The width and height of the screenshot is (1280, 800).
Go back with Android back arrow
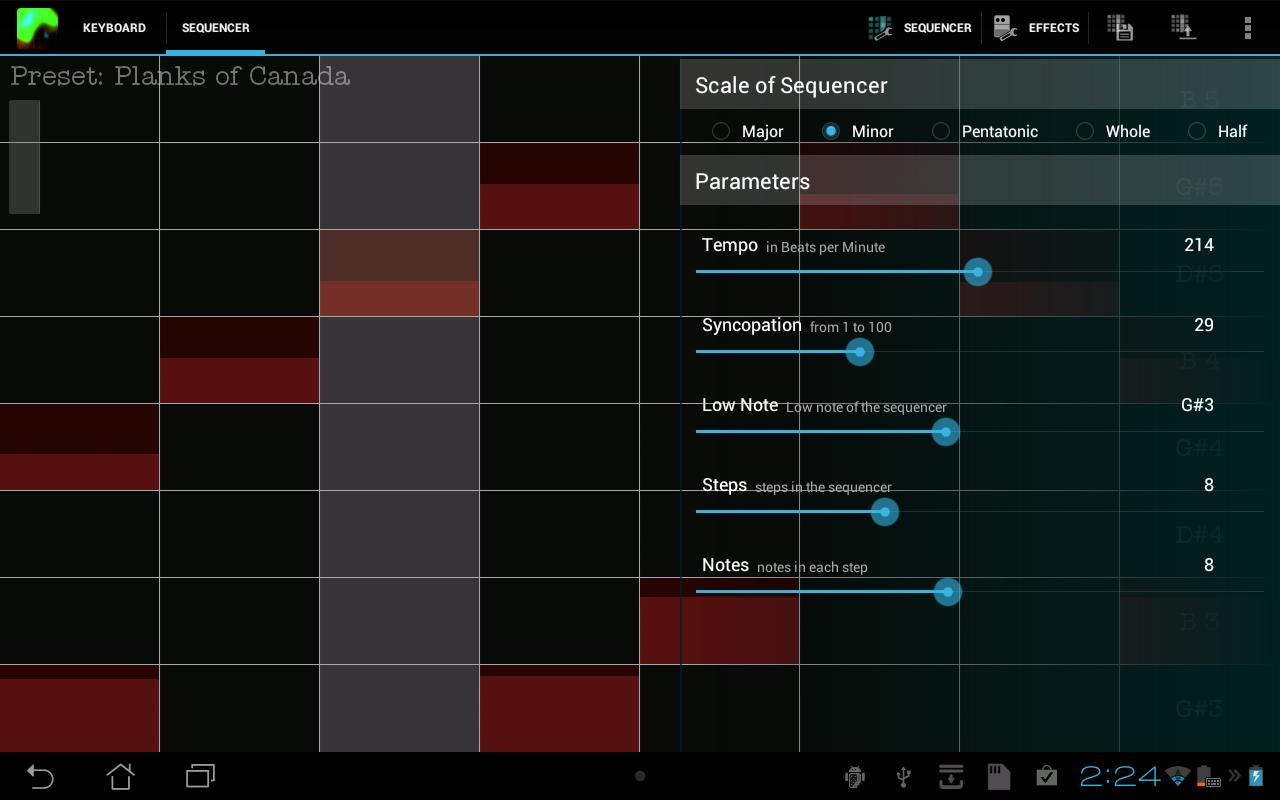[x=40, y=776]
